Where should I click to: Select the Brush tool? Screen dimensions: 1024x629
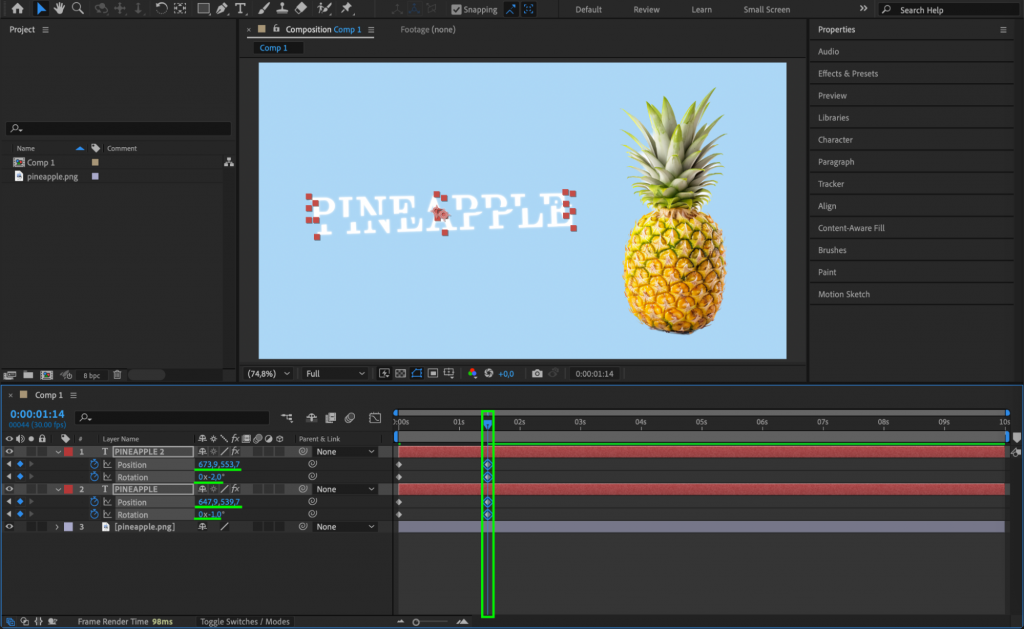click(262, 9)
